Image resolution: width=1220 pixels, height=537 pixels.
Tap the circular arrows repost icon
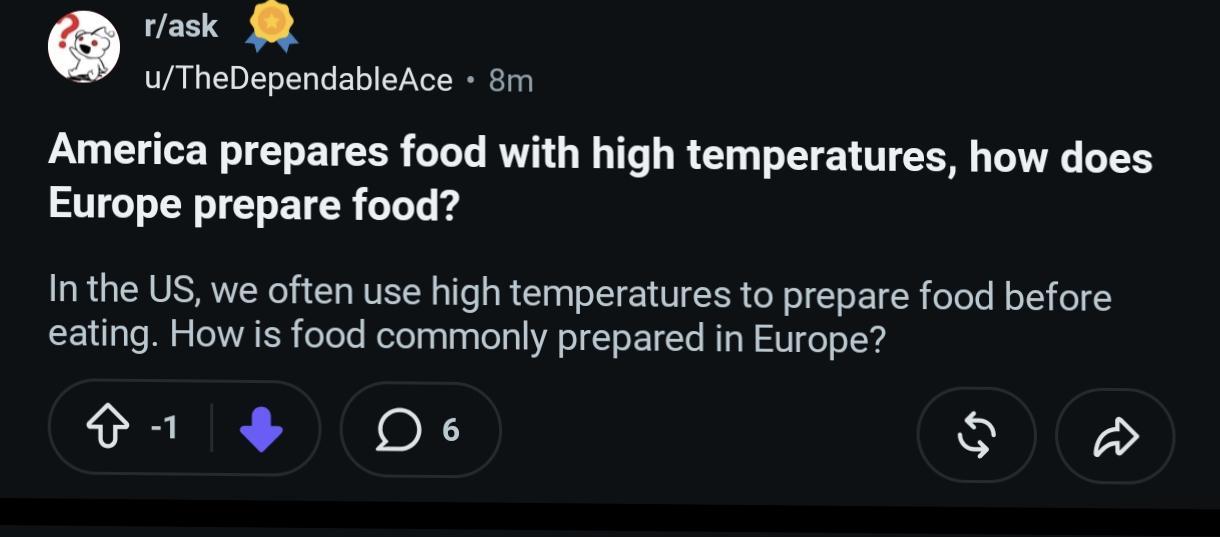976,435
